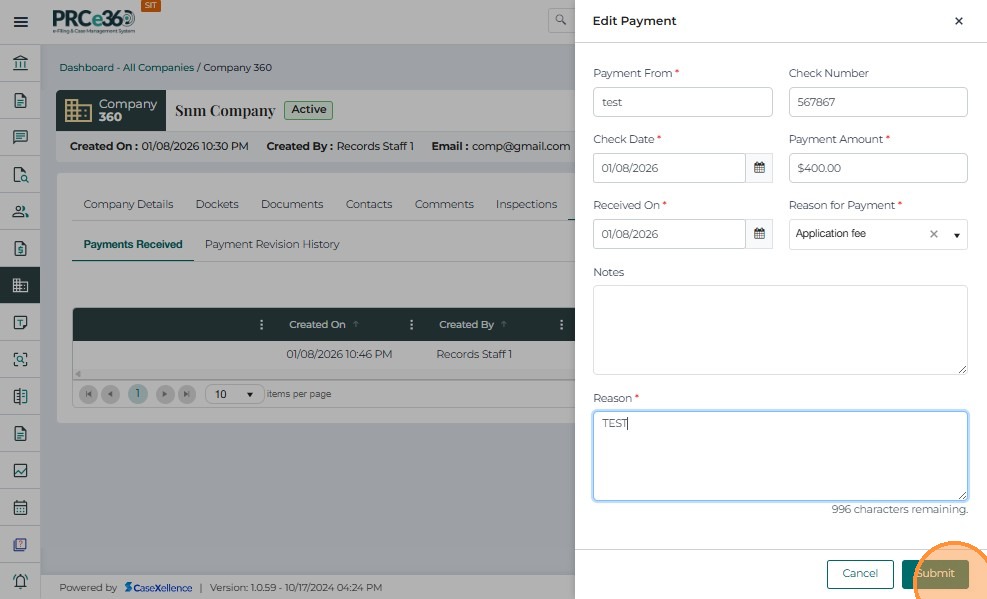Submit the payment edit

pos(935,574)
